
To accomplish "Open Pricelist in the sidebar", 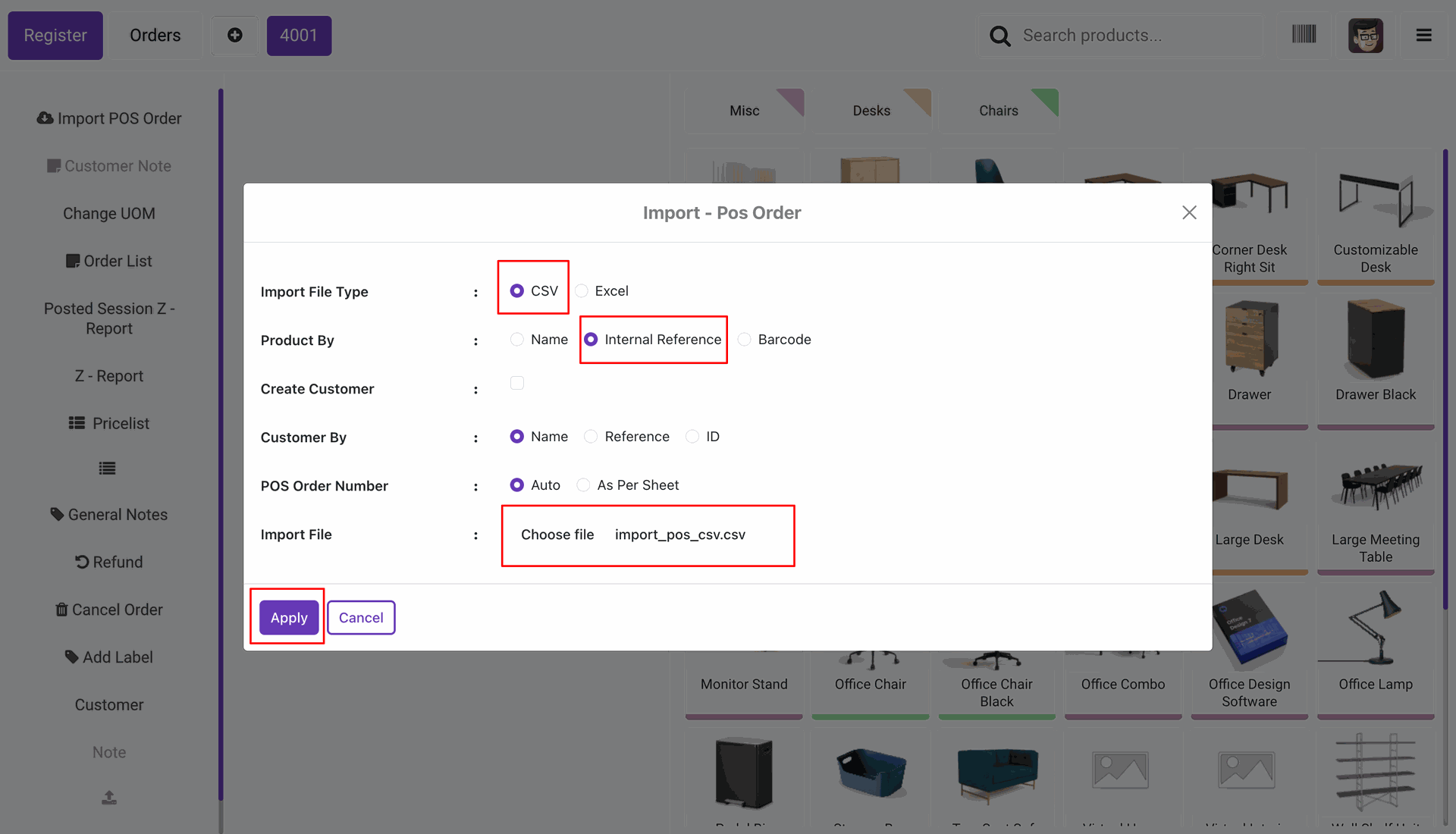I will pyautogui.click(x=109, y=423).
